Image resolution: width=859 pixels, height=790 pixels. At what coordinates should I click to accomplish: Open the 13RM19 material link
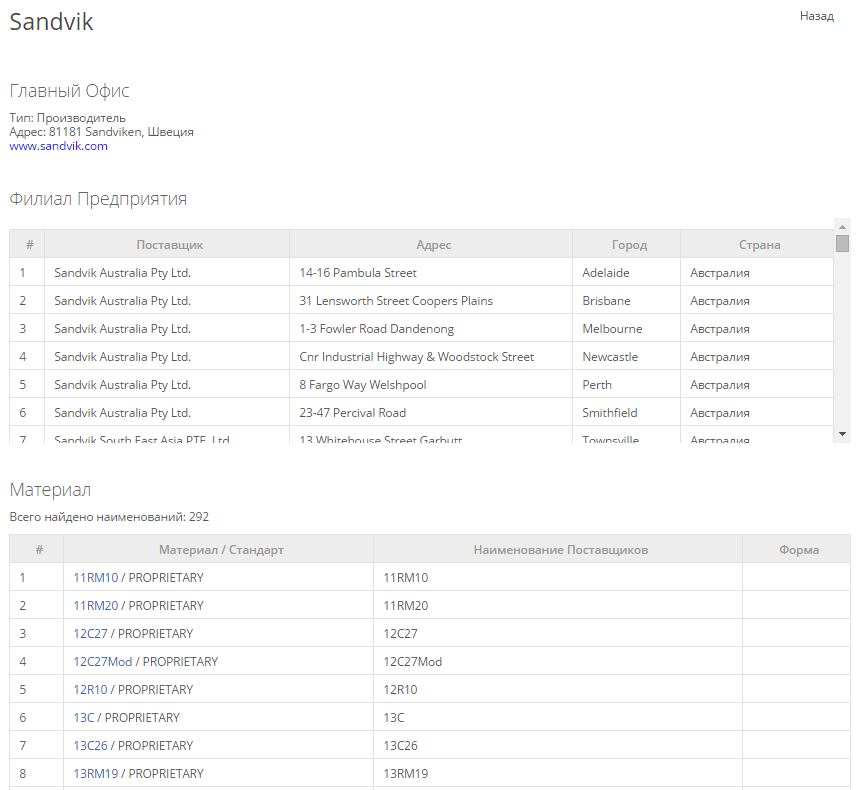(96, 773)
